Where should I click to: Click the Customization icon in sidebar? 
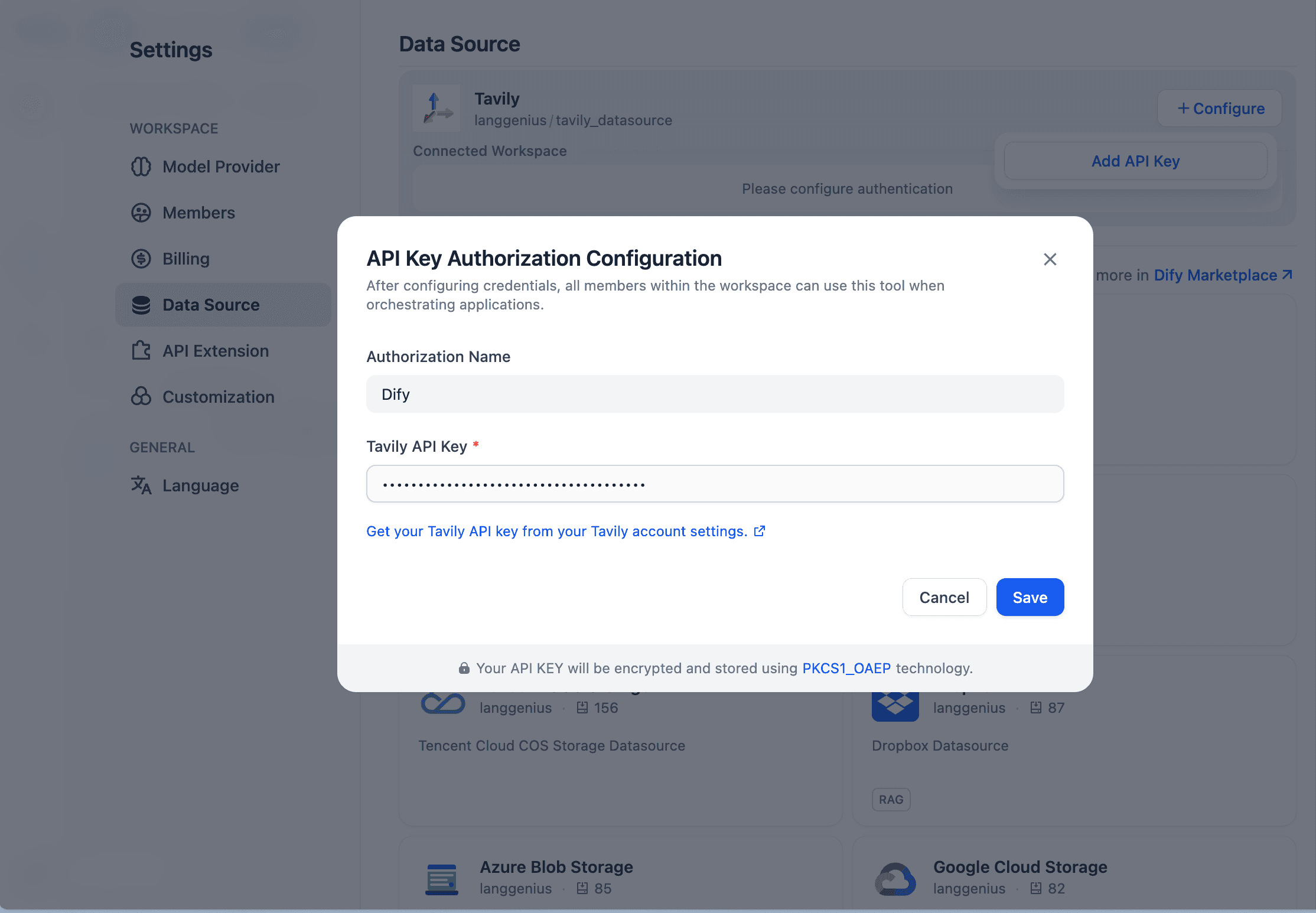coord(141,396)
